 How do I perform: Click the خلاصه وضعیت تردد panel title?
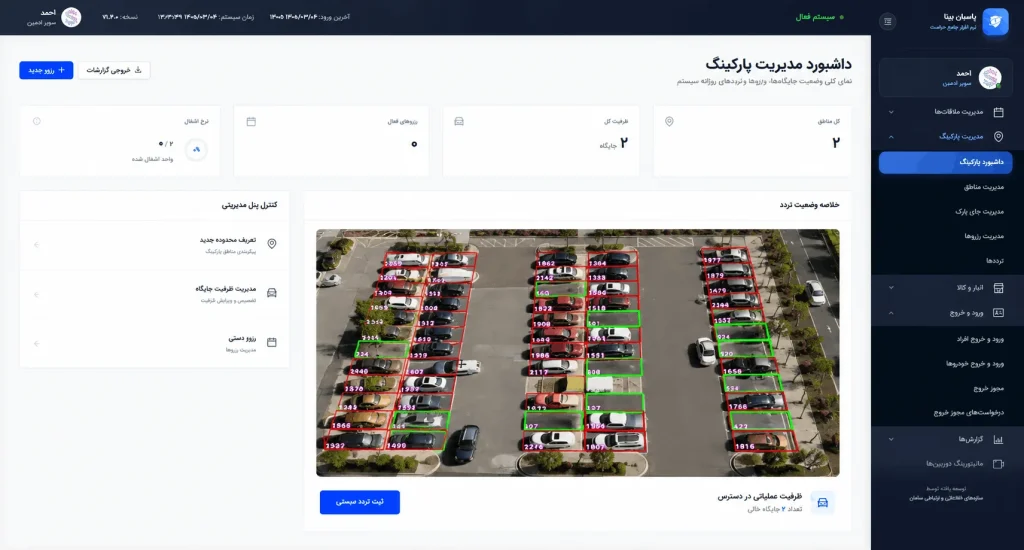point(809,205)
